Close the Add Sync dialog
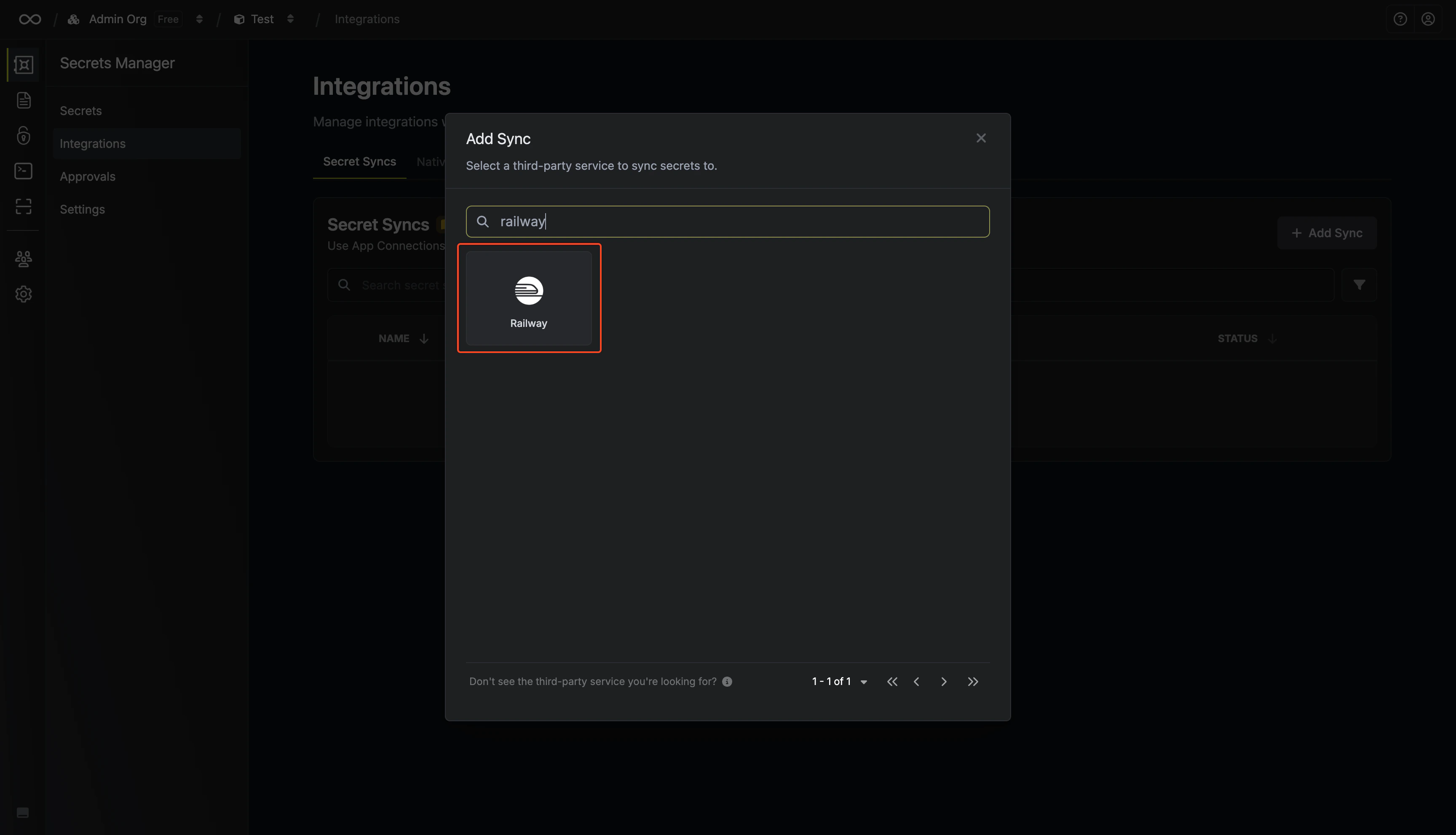 [x=981, y=138]
